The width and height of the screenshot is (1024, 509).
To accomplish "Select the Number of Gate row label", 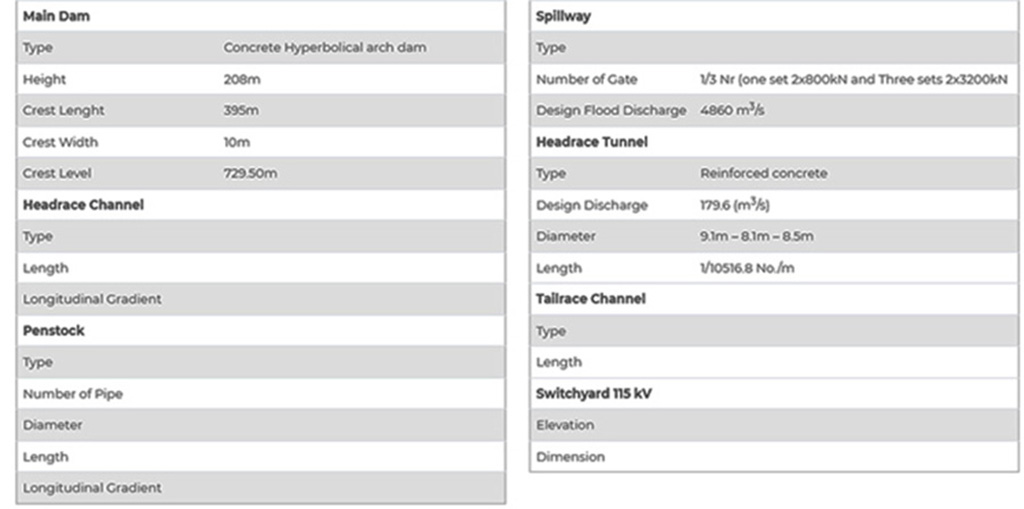I will coord(586,79).
